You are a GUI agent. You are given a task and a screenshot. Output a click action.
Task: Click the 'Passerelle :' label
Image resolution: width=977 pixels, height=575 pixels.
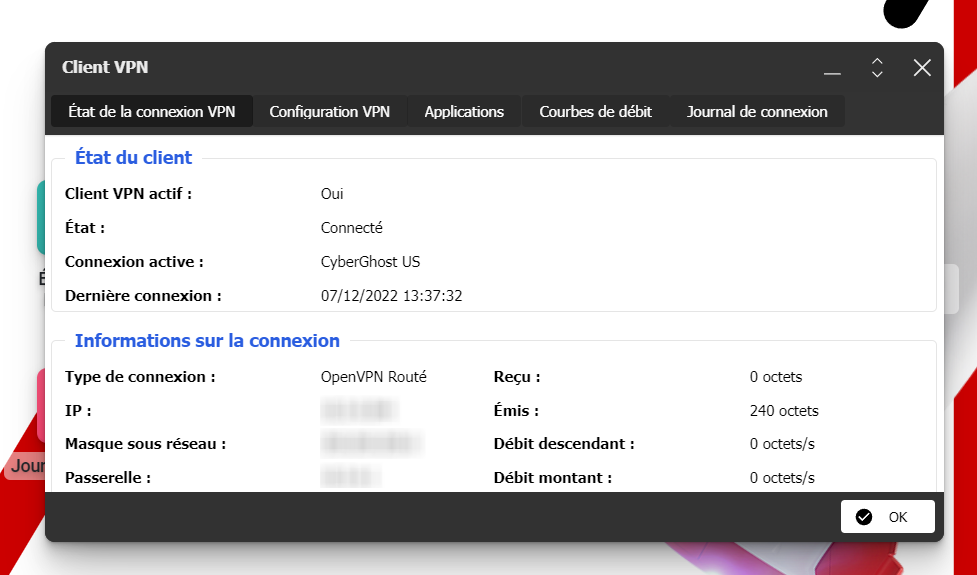108,478
